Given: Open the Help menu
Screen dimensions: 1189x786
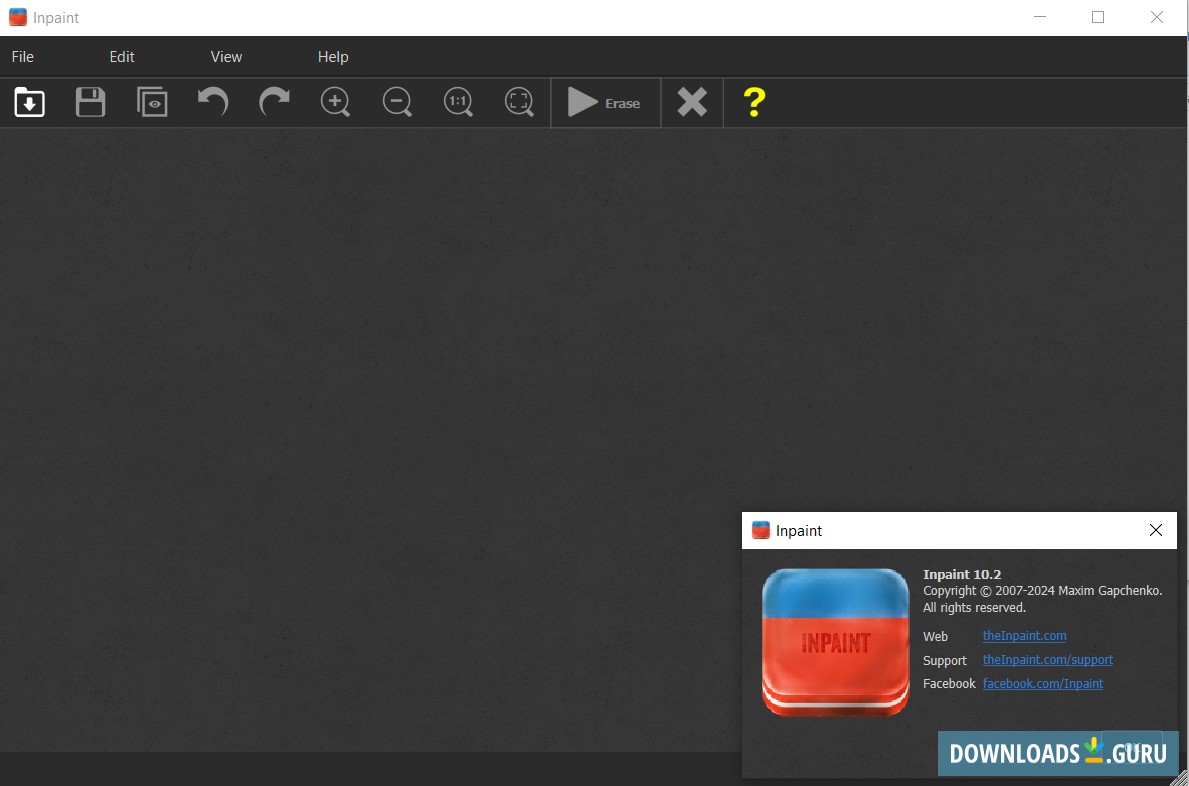Looking at the screenshot, I should [333, 57].
